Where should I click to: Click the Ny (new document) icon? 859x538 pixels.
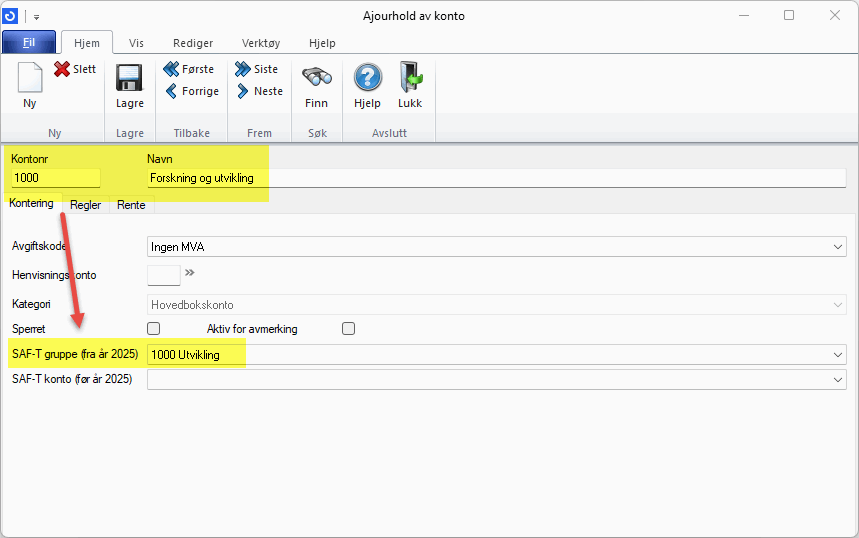tap(30, 80)
